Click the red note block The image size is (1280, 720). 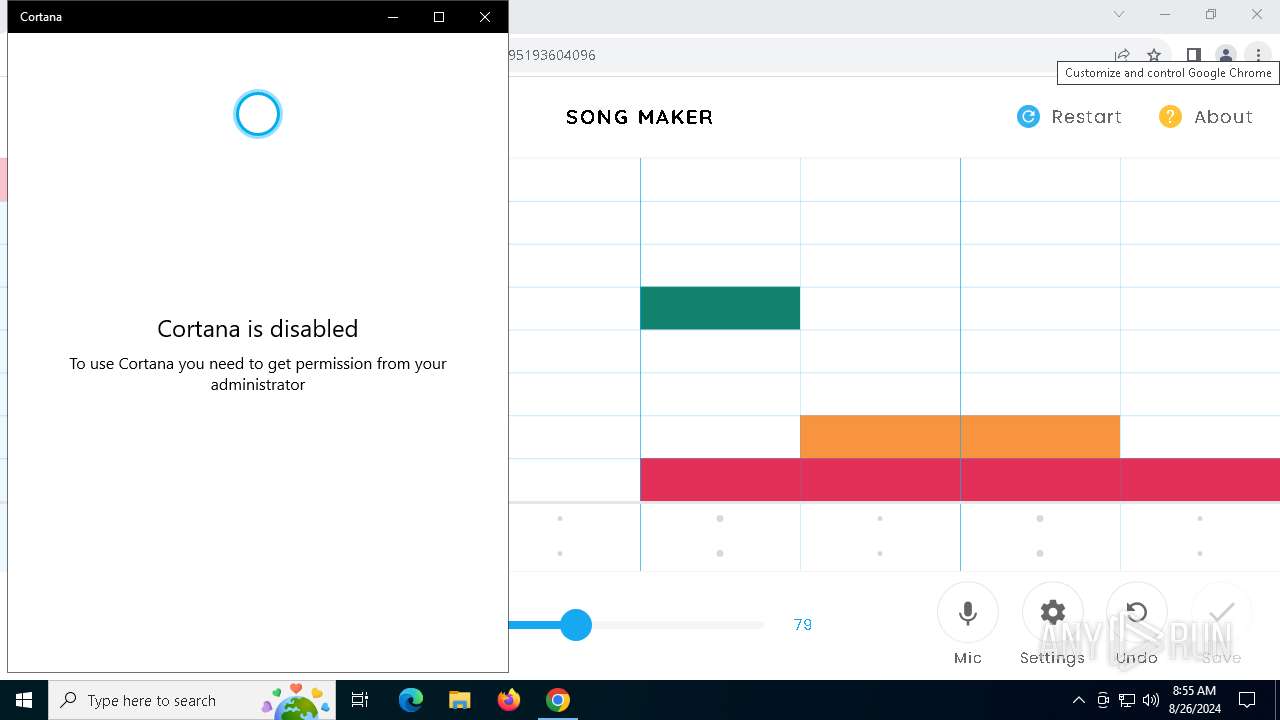(960, 480)
